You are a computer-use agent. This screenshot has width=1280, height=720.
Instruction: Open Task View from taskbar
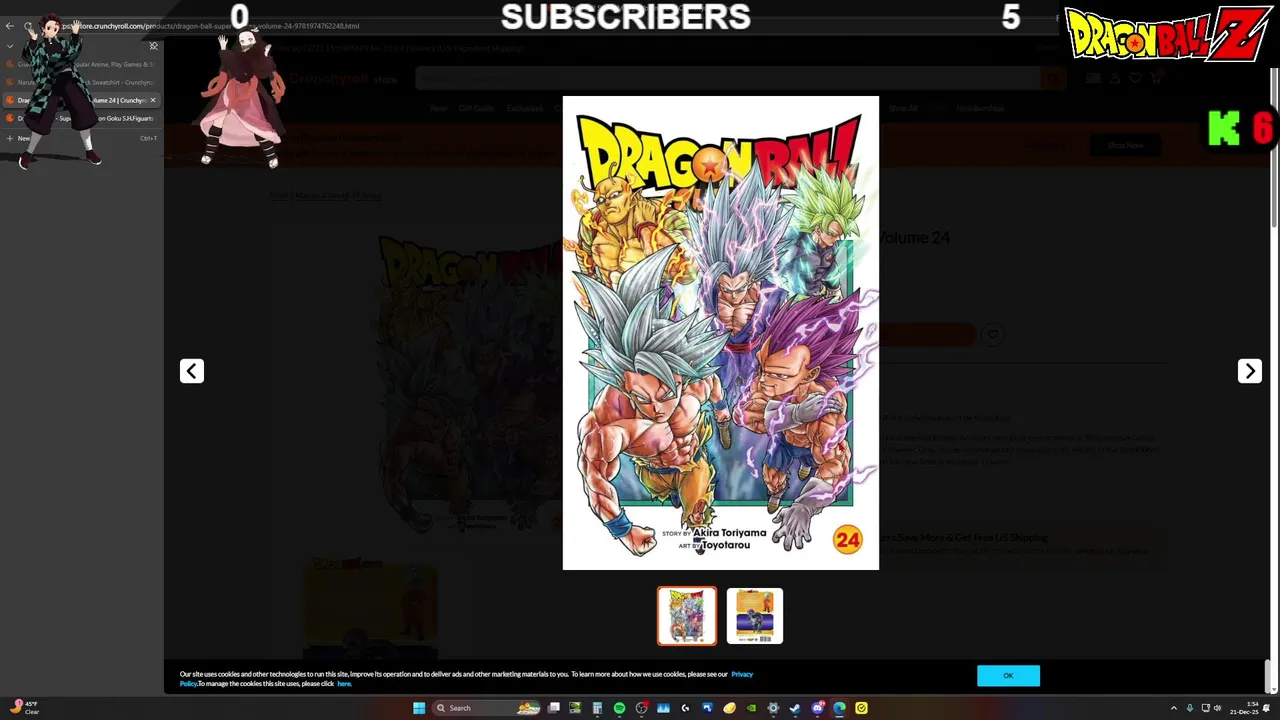(x=553, y=708)
